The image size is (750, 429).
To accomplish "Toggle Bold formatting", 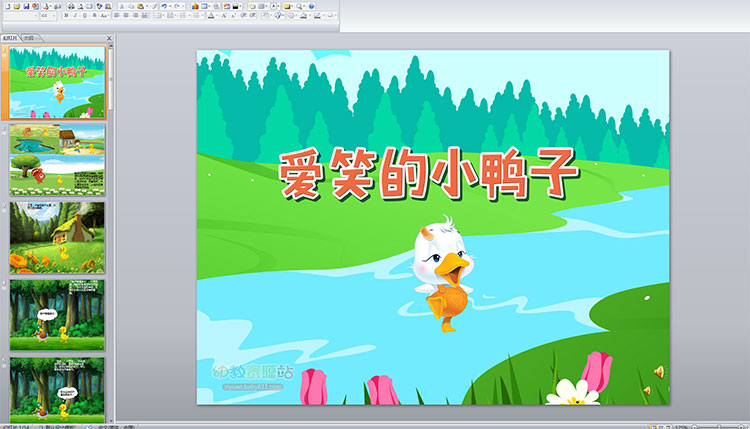I will 66,16.
